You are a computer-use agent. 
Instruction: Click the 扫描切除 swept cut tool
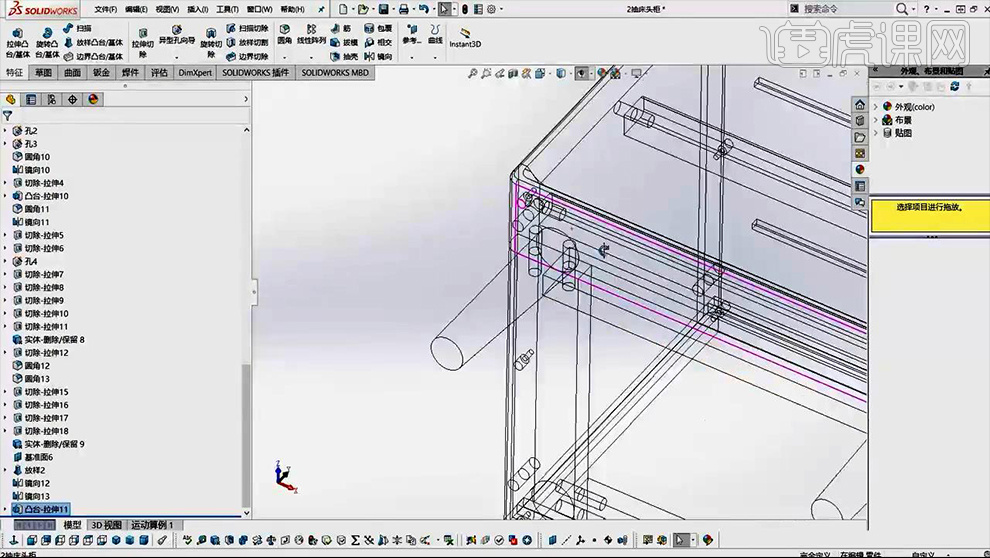(247, 28)
